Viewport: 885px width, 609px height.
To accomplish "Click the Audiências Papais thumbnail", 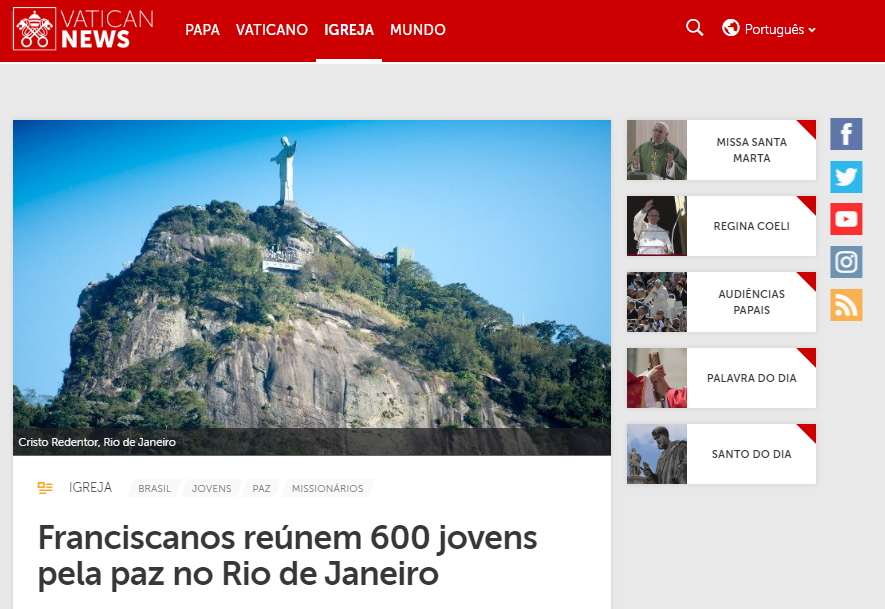I will pyautogui.click(x=657, y=302).
